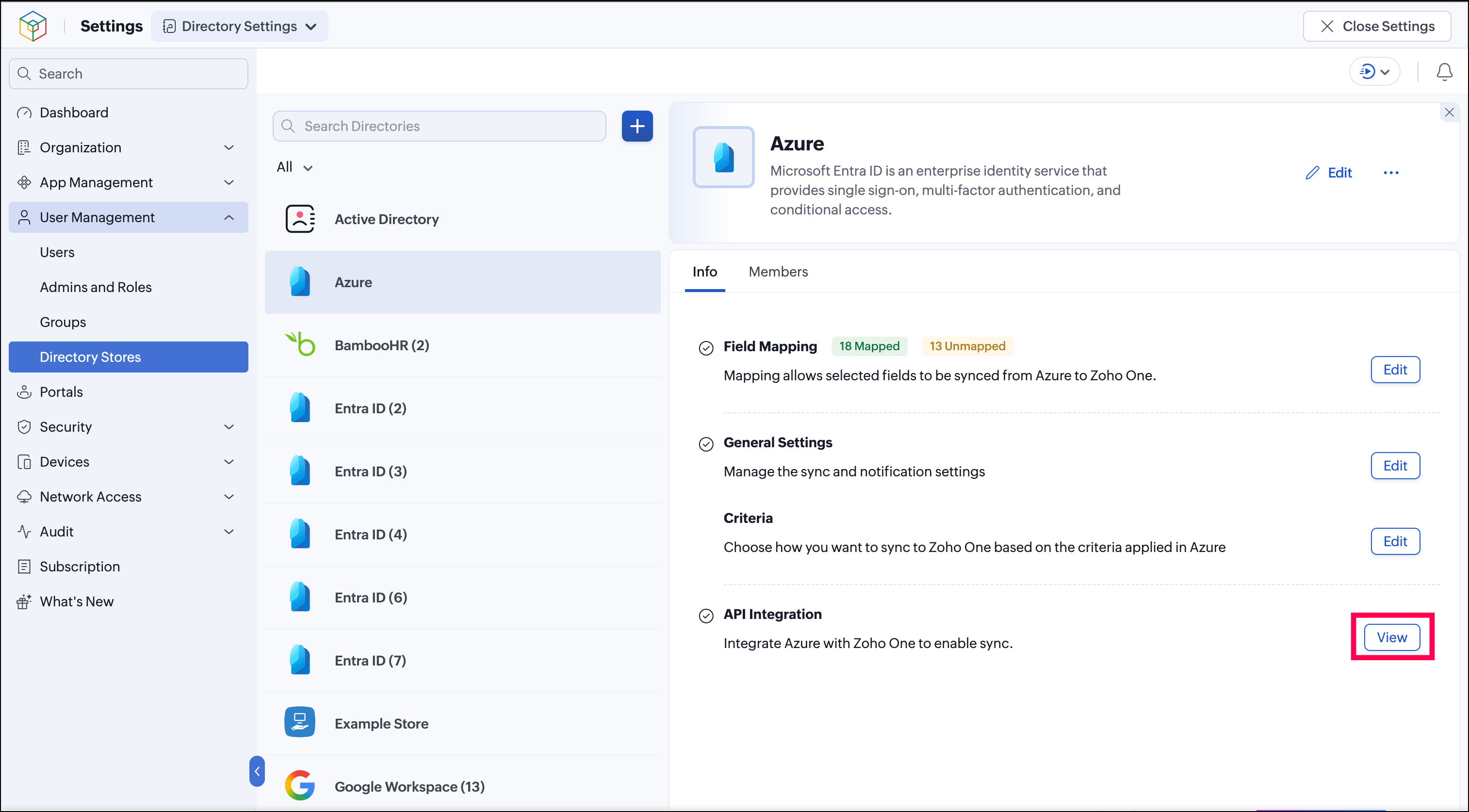Click the User Management person icon
The image size is (1469, 812).
25,217
